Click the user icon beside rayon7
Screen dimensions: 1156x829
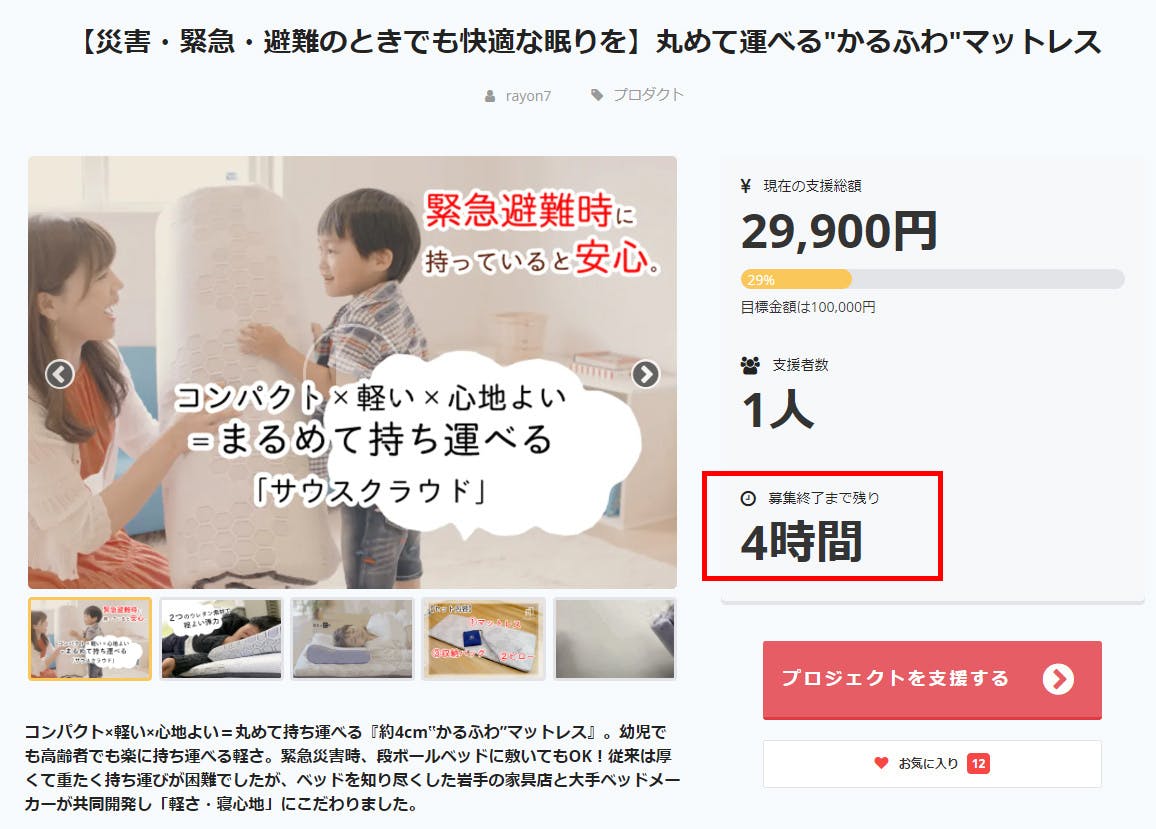(490, 96)
